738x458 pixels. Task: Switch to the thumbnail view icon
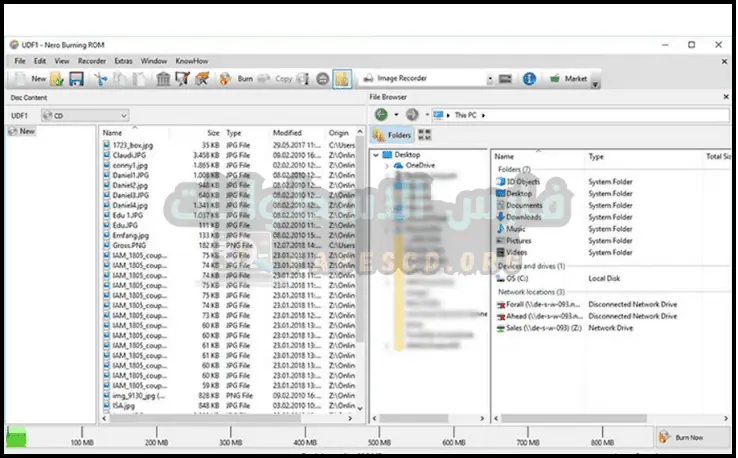pos(424,134)
